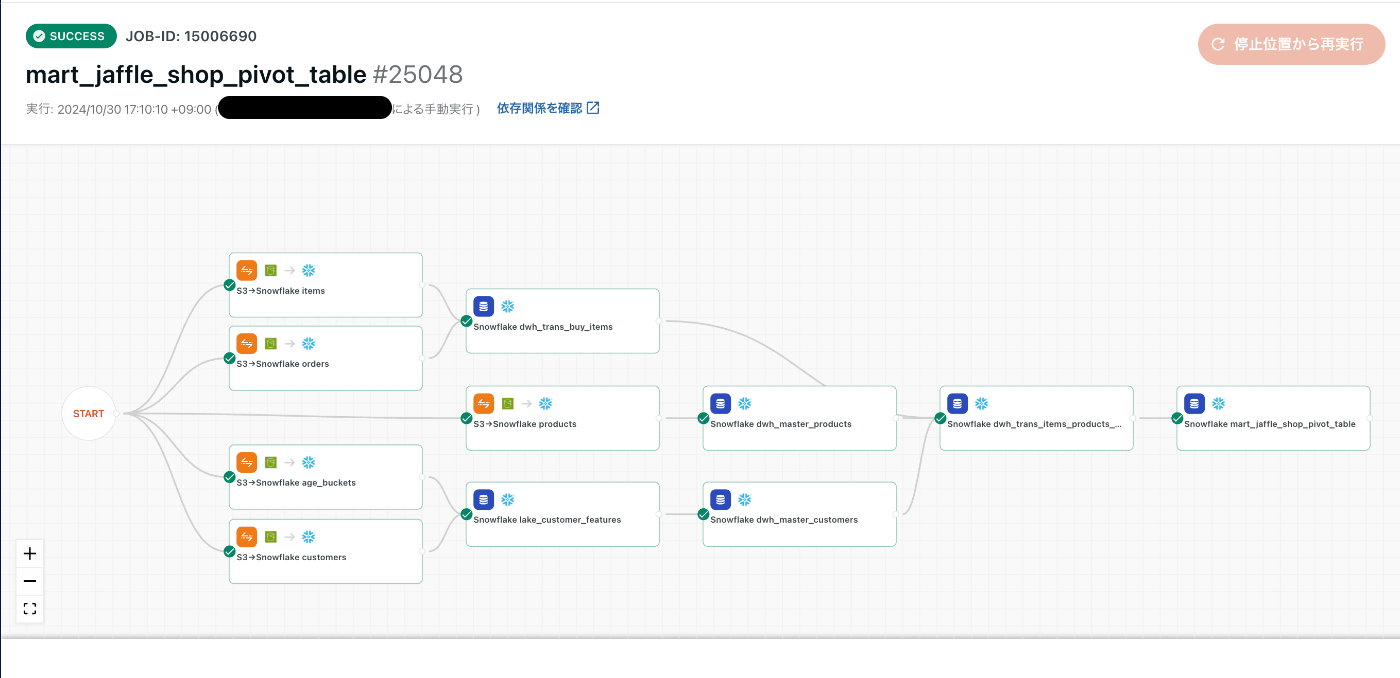Select the S3→Snowflake orders node label

283,364
